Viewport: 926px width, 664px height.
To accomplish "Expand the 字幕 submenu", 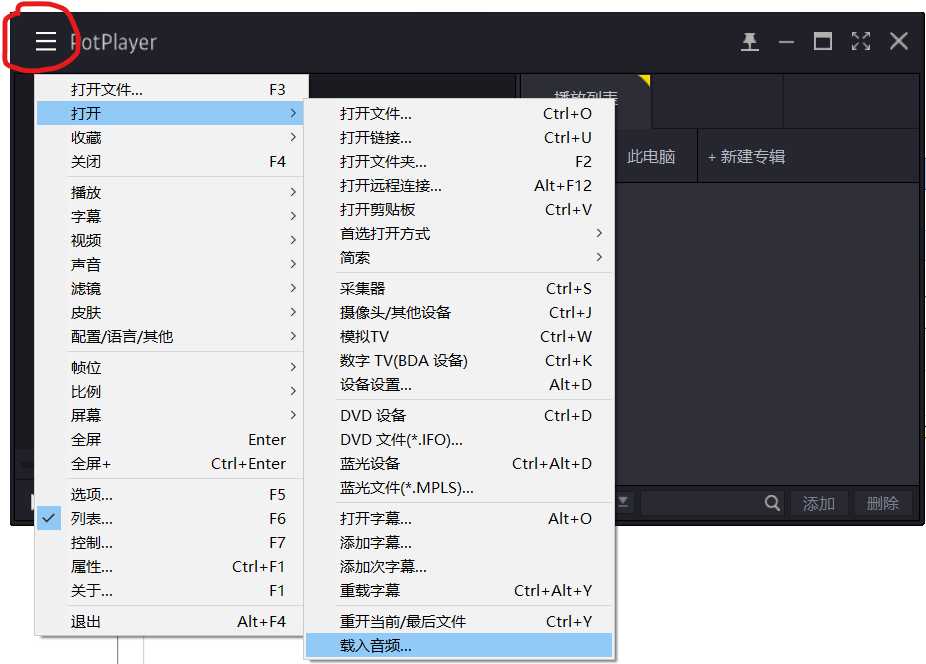I will coord(170,216).
